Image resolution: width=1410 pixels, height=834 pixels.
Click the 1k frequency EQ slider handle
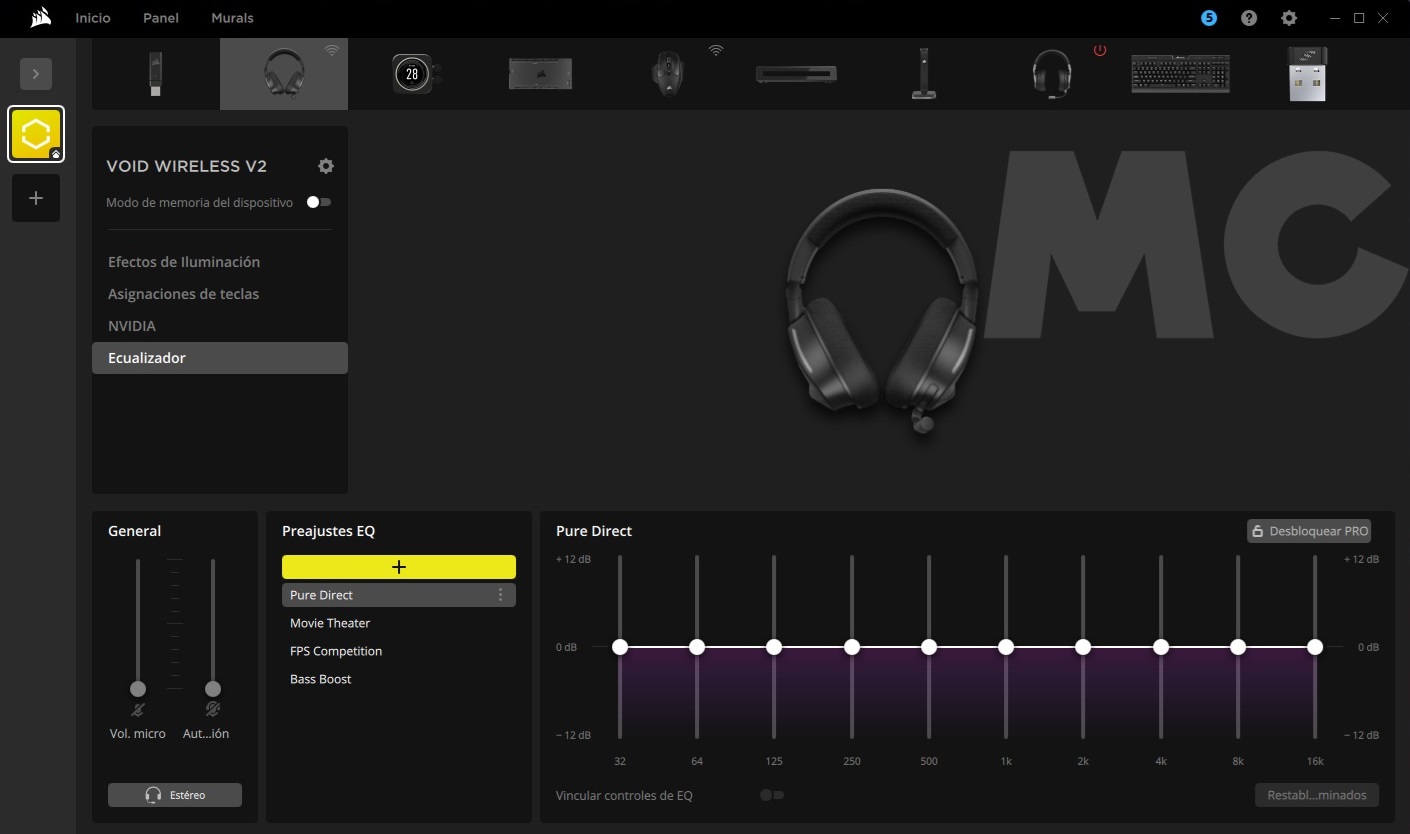[1006, 647]
